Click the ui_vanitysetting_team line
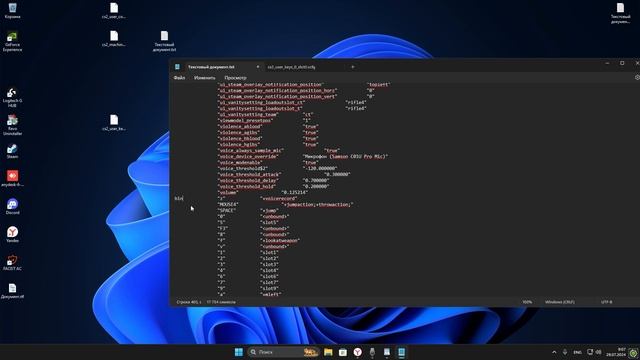Image resolution: width=640 pixels, height=360 pixels. click(265, 114)
